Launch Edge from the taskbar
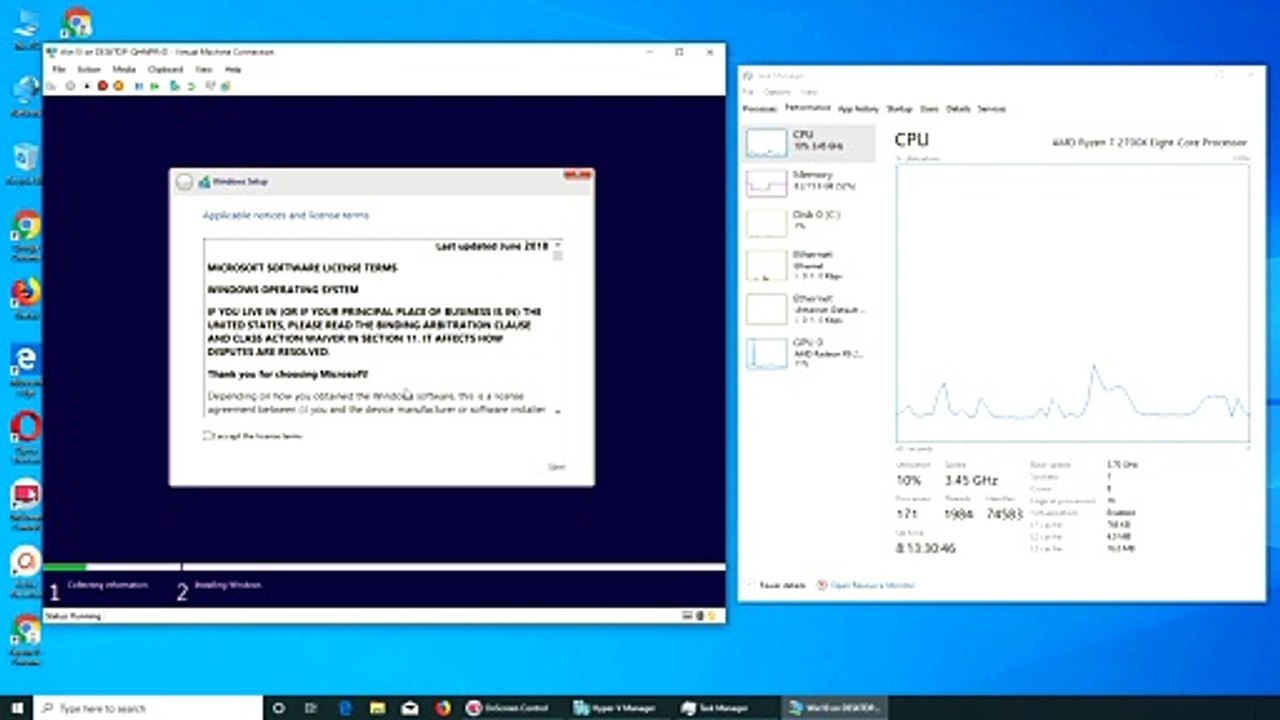This screenshot has height=720, width=1280. click(x=344, y=707)
